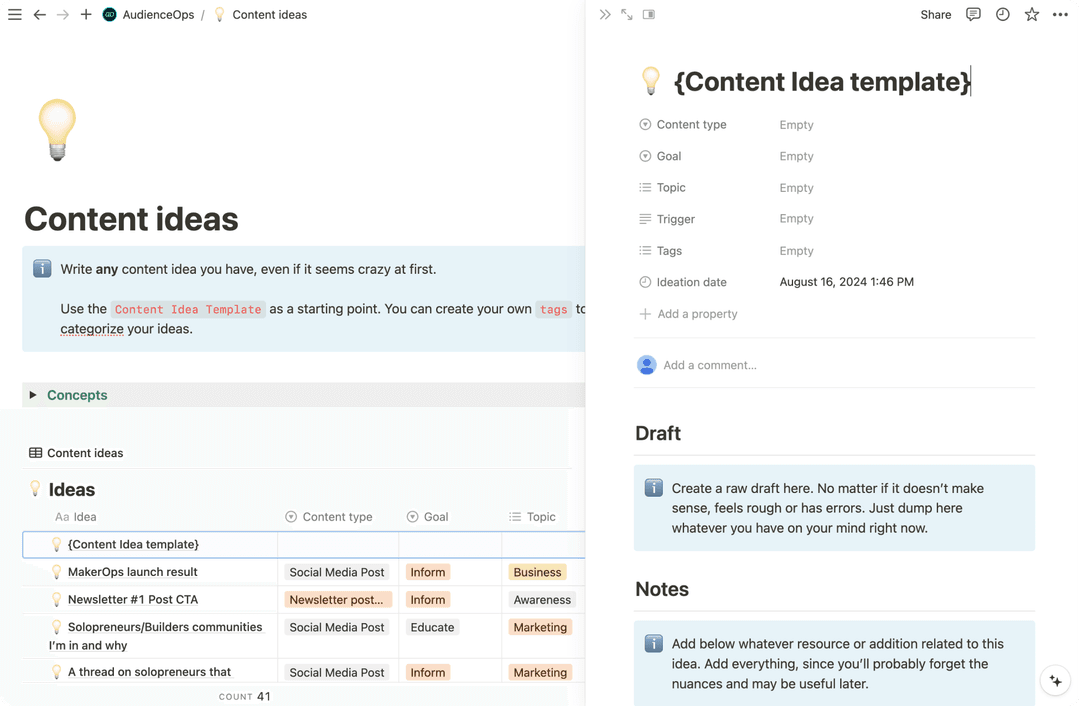1080x706 pixels.
Task: Open the sidebar hamburger menu
Action: click(15, 14)
